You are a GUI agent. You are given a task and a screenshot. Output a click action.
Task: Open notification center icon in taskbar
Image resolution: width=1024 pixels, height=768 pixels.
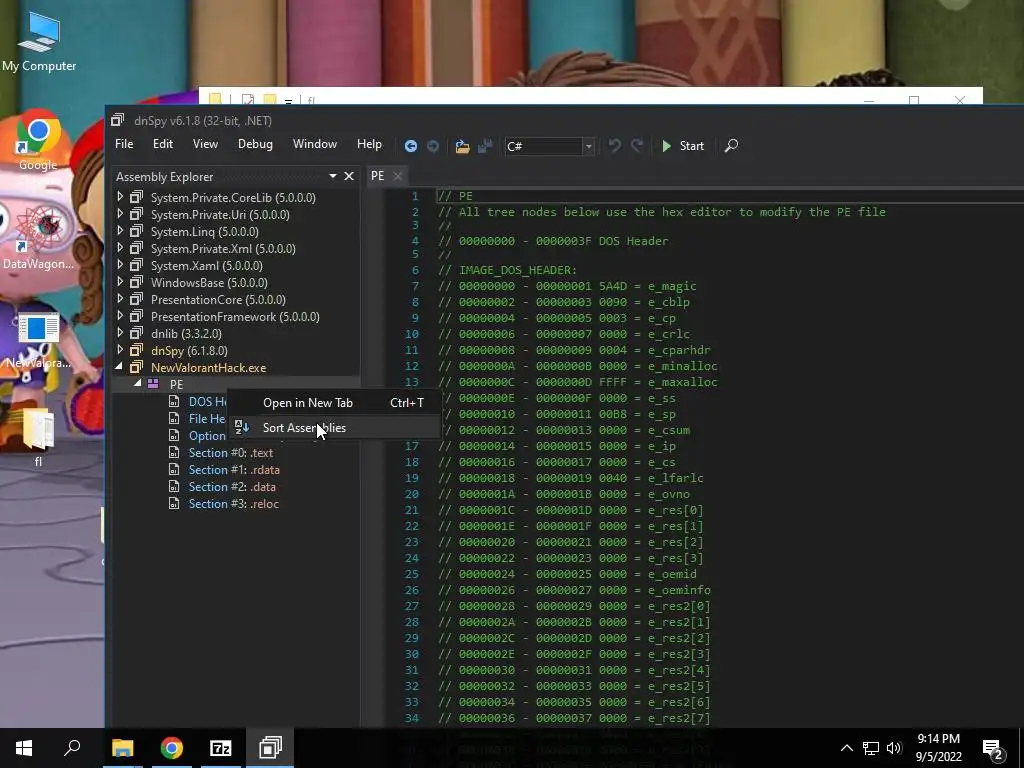(993, 748)
